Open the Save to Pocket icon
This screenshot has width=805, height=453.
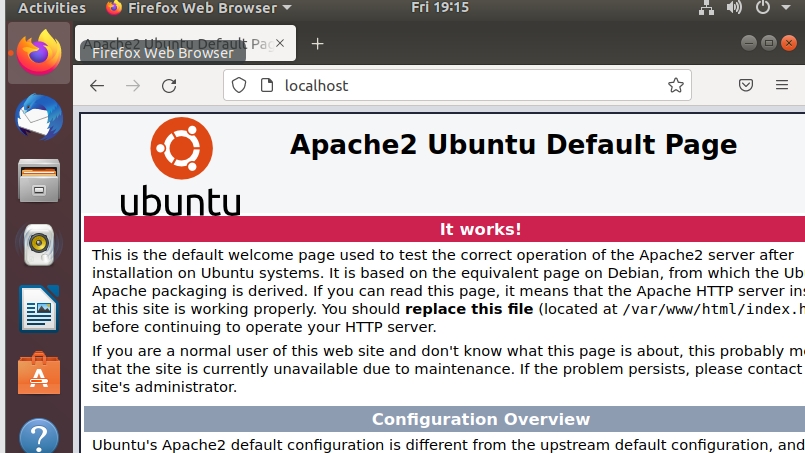click(x=745, y=85)
